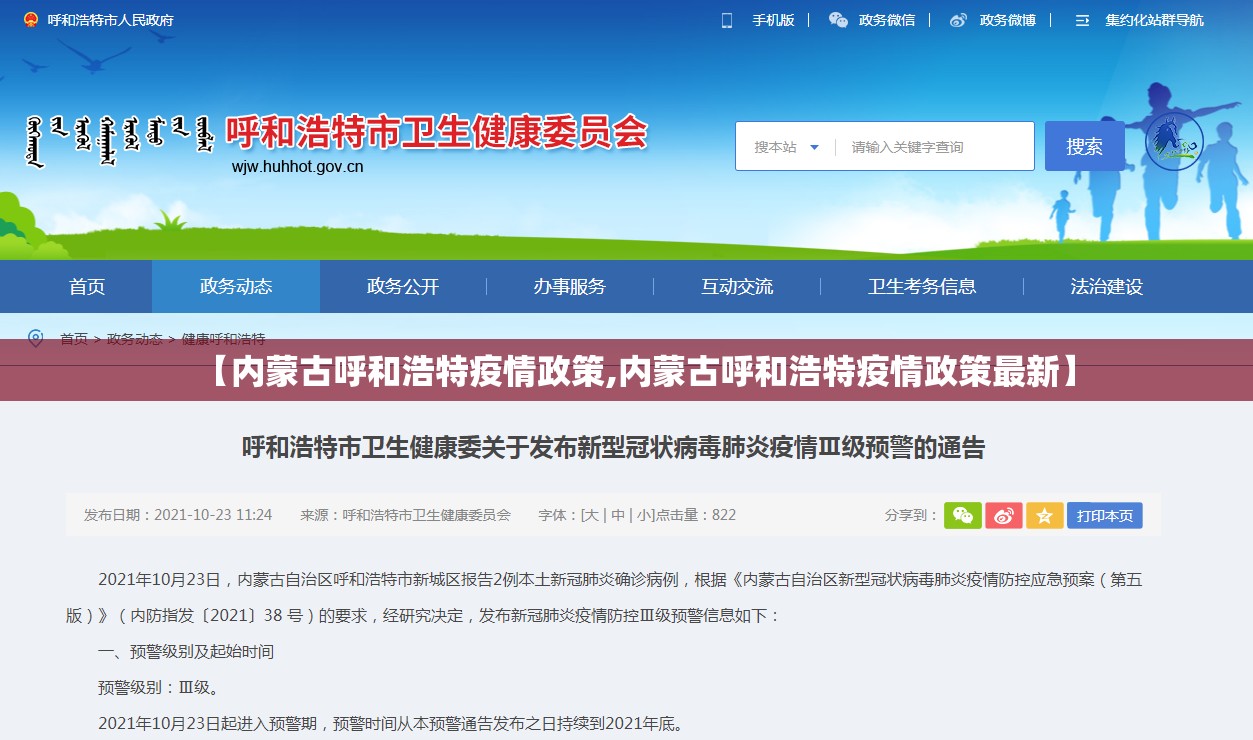Set font size to 小
The width and height of the screenshot is (1253, 740).
pos(645,515)
